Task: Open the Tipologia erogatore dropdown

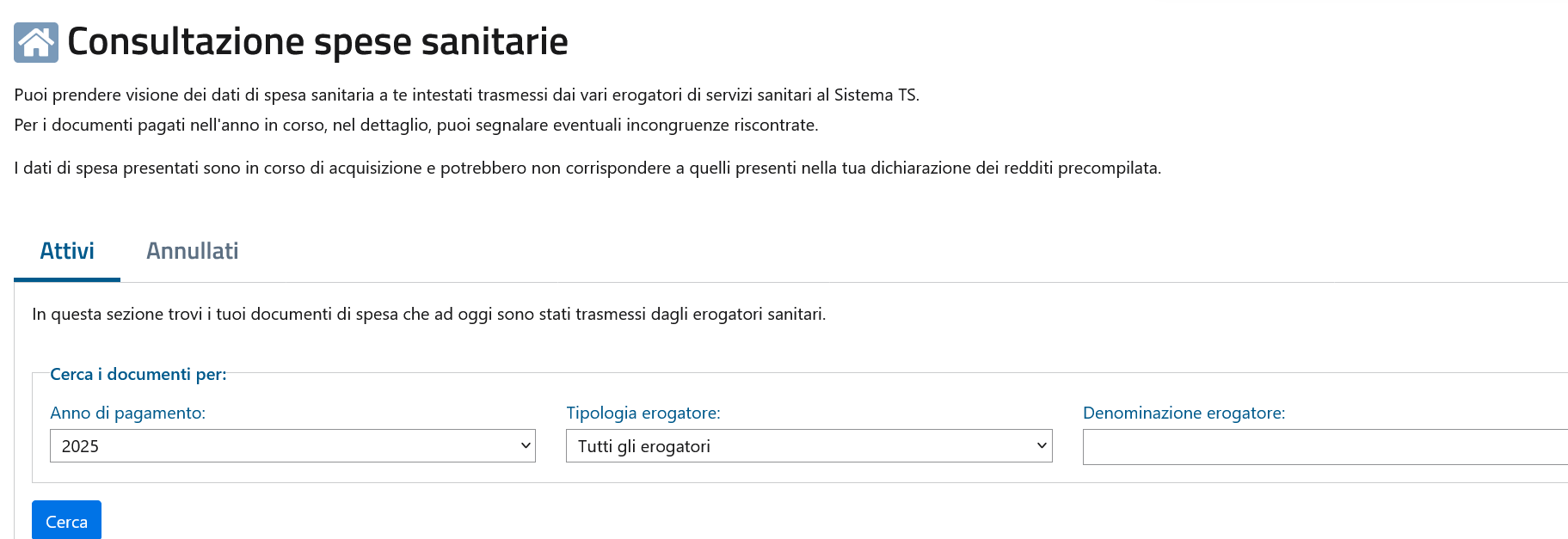Action: tap(809, 445)
